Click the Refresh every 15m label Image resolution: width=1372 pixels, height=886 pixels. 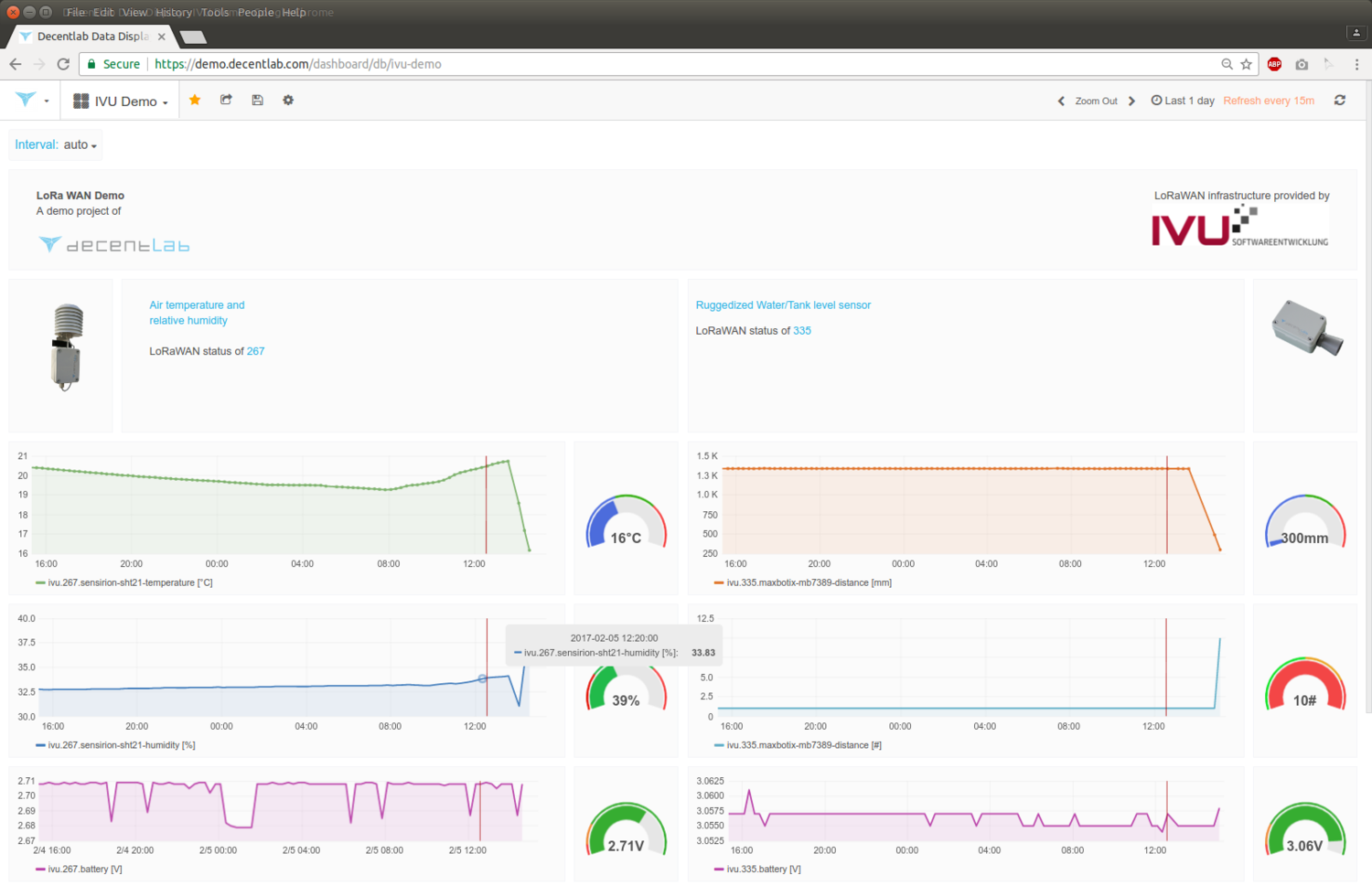1269,101
